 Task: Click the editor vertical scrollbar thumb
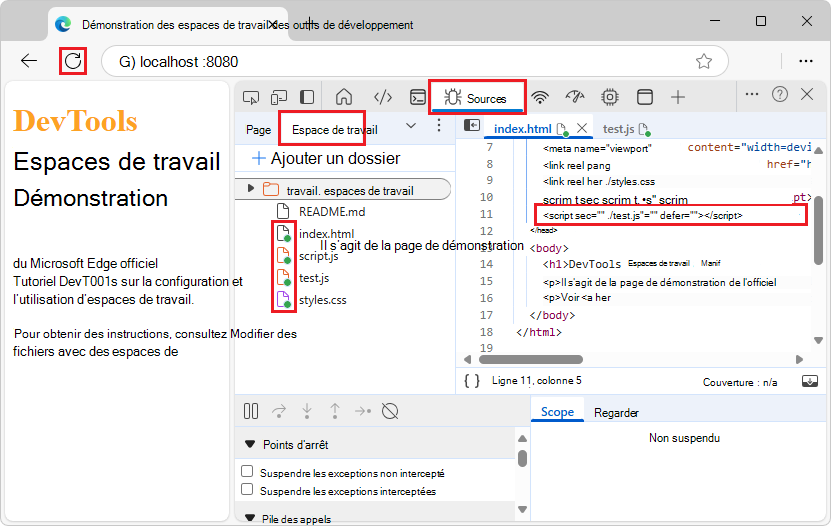[818, 230]
